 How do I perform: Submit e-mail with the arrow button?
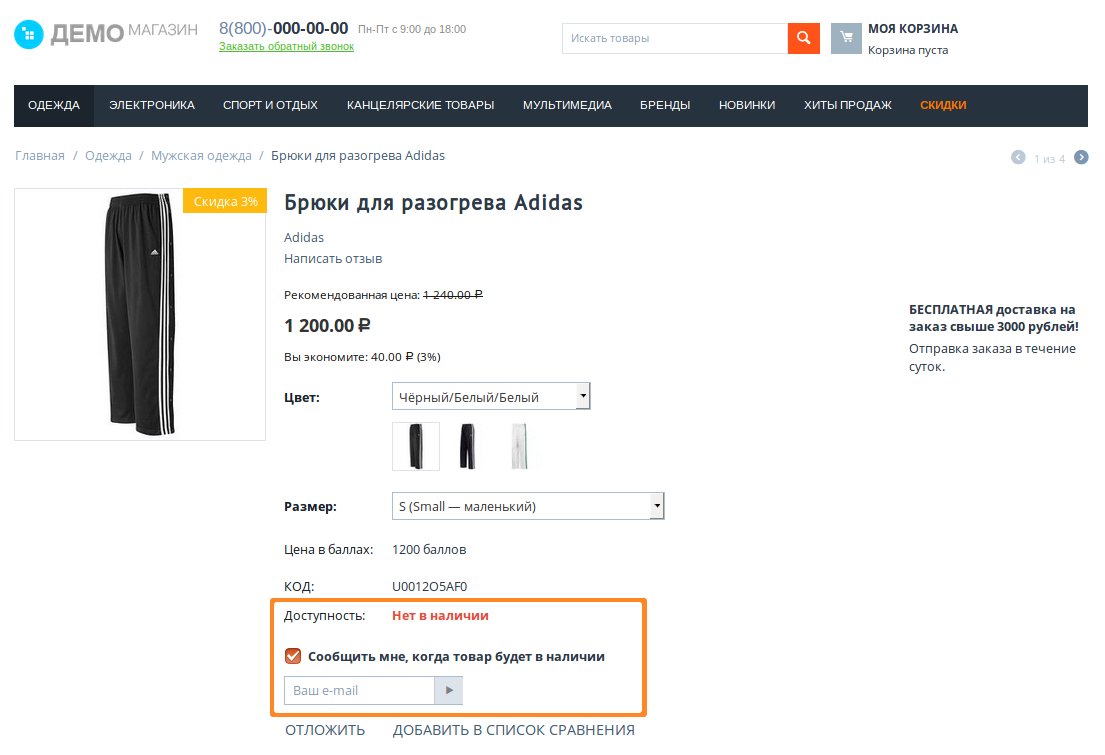[x=448, y=691]
